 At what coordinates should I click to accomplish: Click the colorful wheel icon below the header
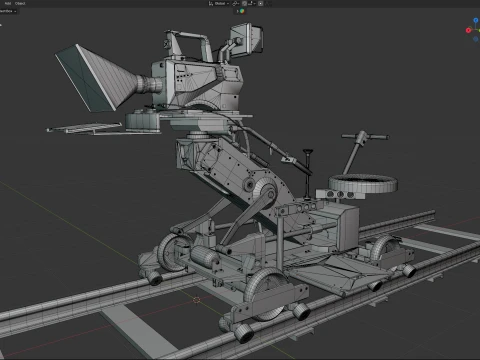pos(242,11)
